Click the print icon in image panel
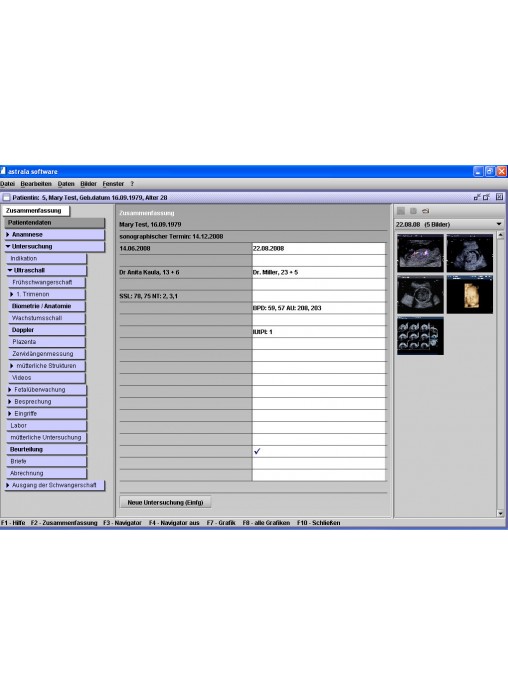The height and width of the screenshot is (696, 508). pos(425,211)
